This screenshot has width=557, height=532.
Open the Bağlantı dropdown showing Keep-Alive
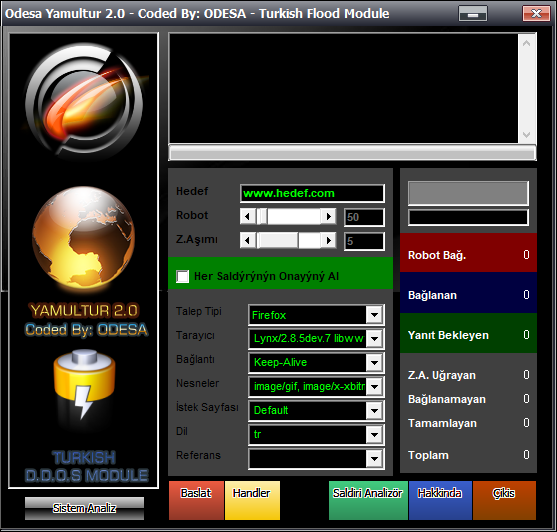coord(374,363)
